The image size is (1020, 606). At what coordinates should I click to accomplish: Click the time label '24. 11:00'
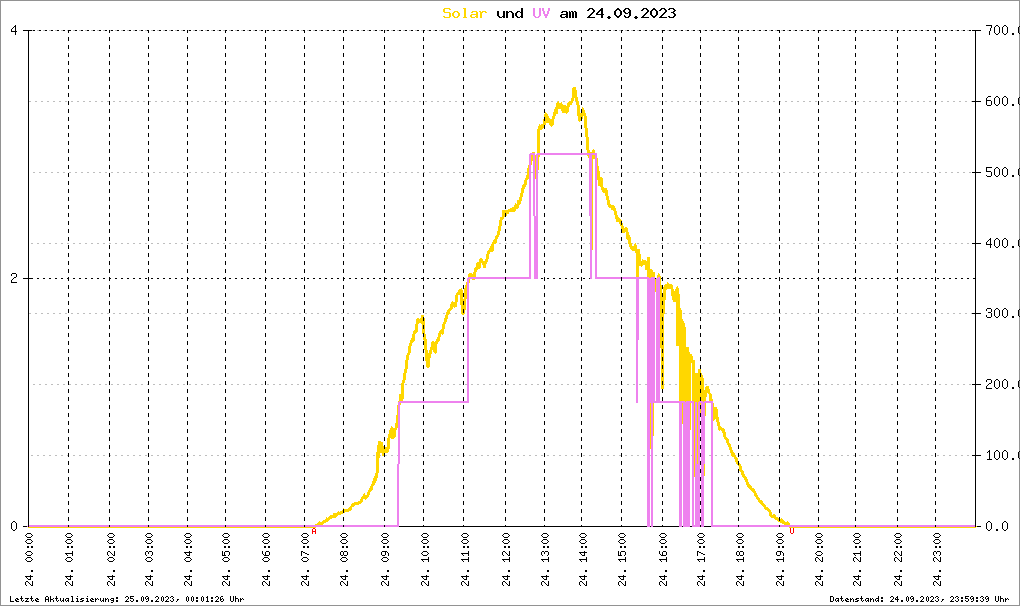coord(464,560)
